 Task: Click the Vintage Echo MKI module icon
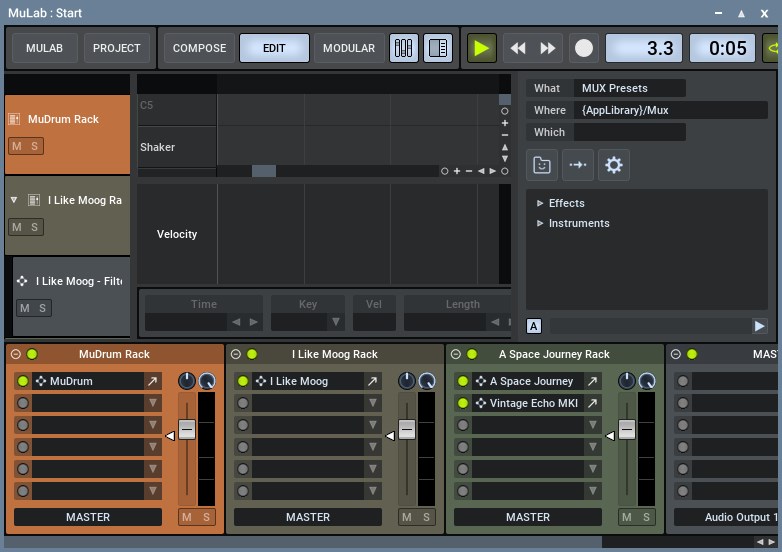[x=481, y=403]
